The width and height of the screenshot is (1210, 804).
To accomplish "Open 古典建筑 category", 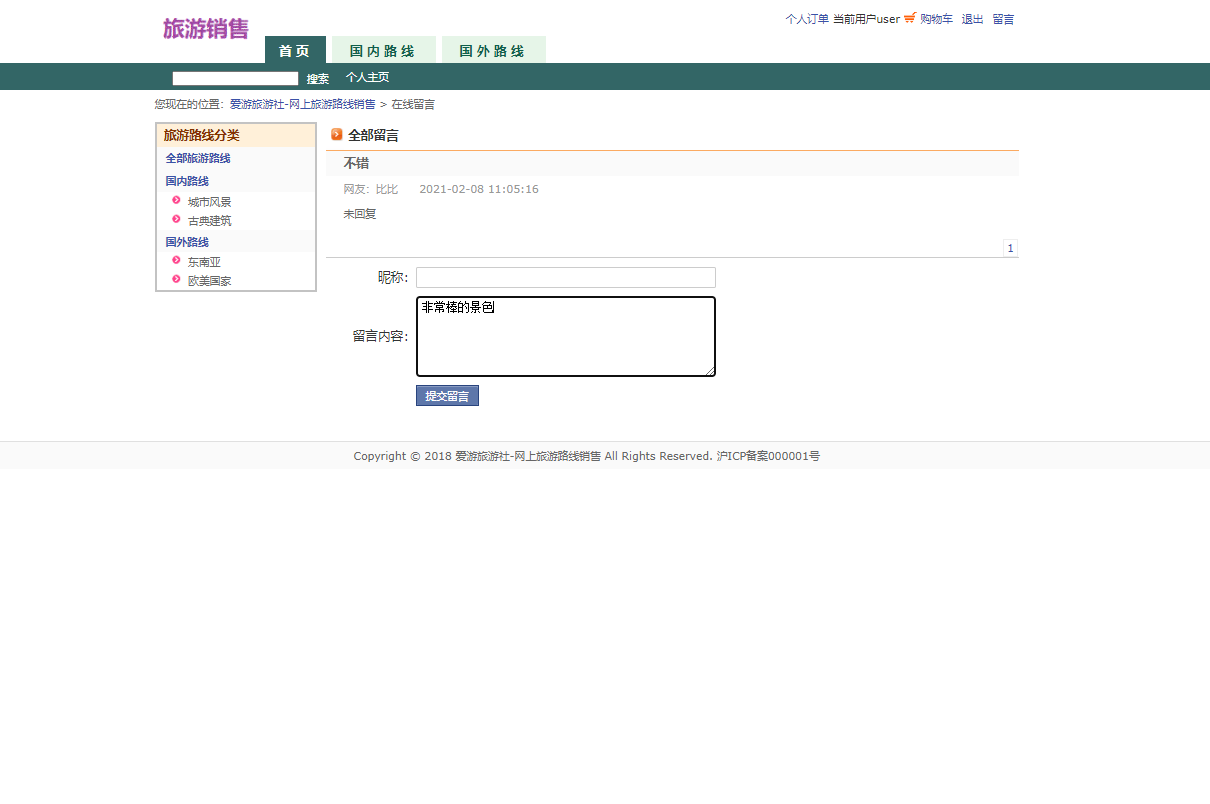I will [210, 221].
